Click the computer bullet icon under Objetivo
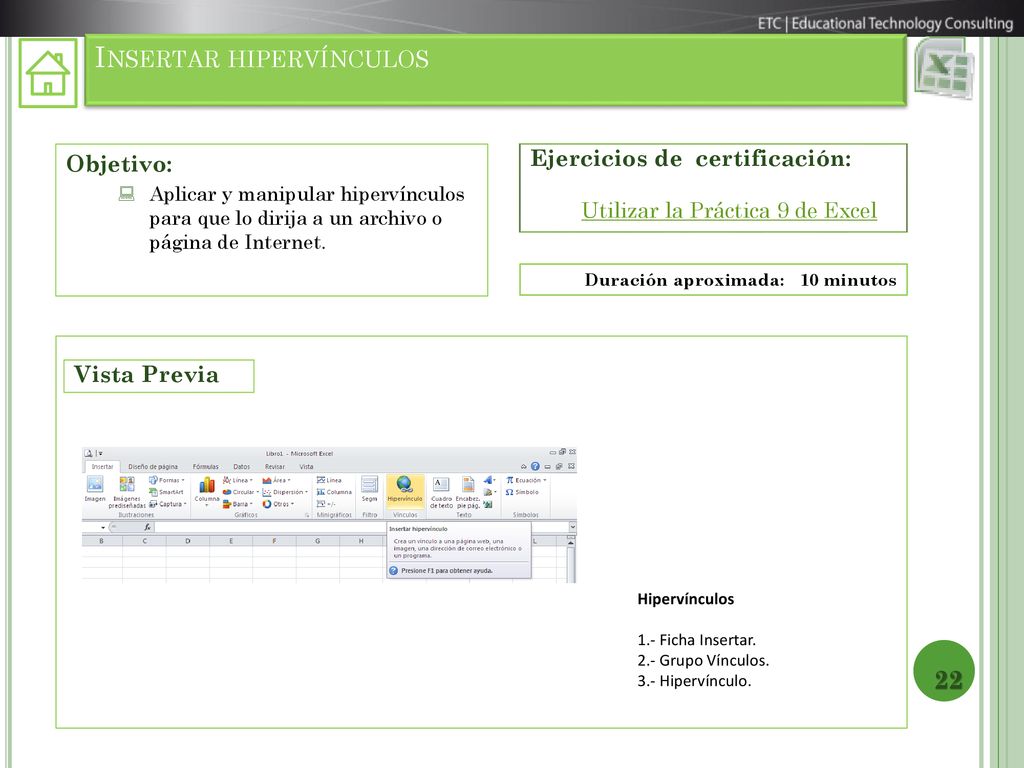Viewport: 1024px width, 768px height. [127, 194]
